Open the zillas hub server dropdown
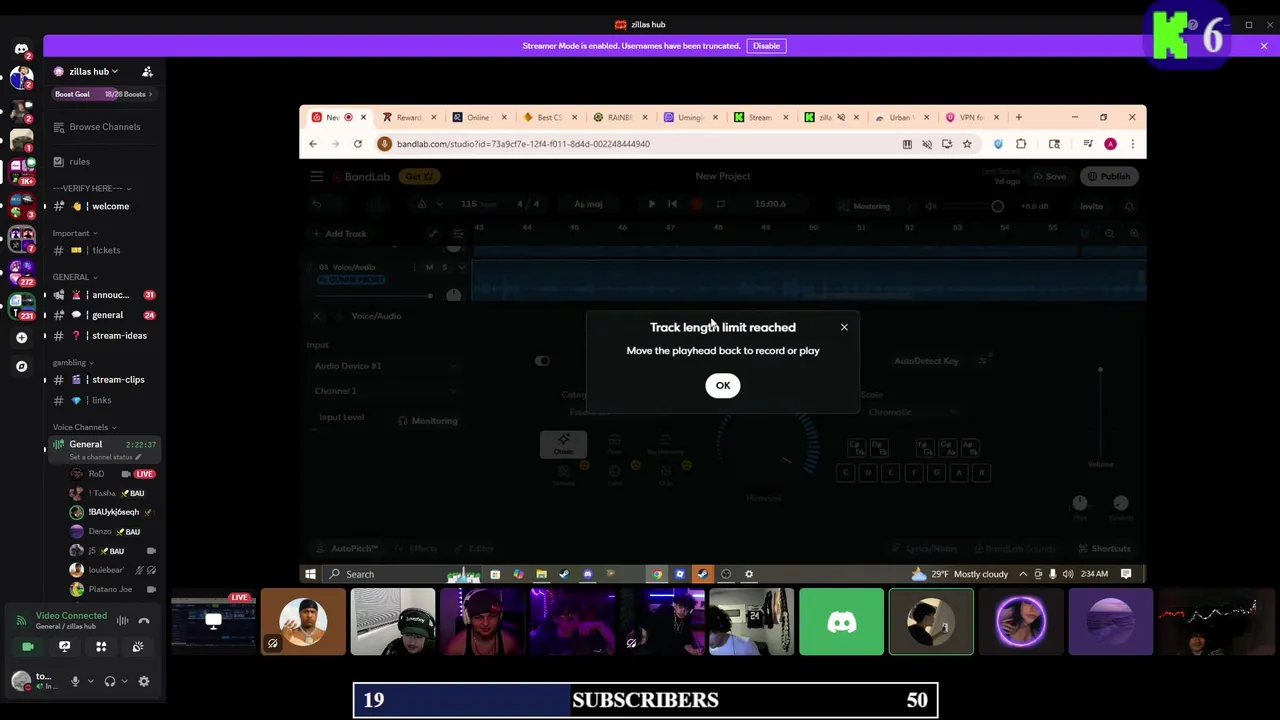 tap(92, 71)
